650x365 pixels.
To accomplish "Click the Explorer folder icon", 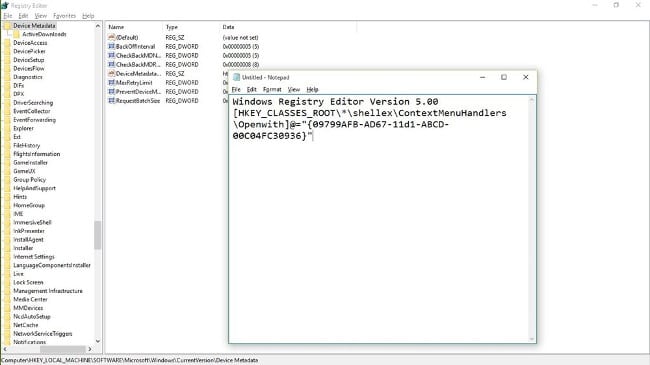I will [x=7, y=128].
